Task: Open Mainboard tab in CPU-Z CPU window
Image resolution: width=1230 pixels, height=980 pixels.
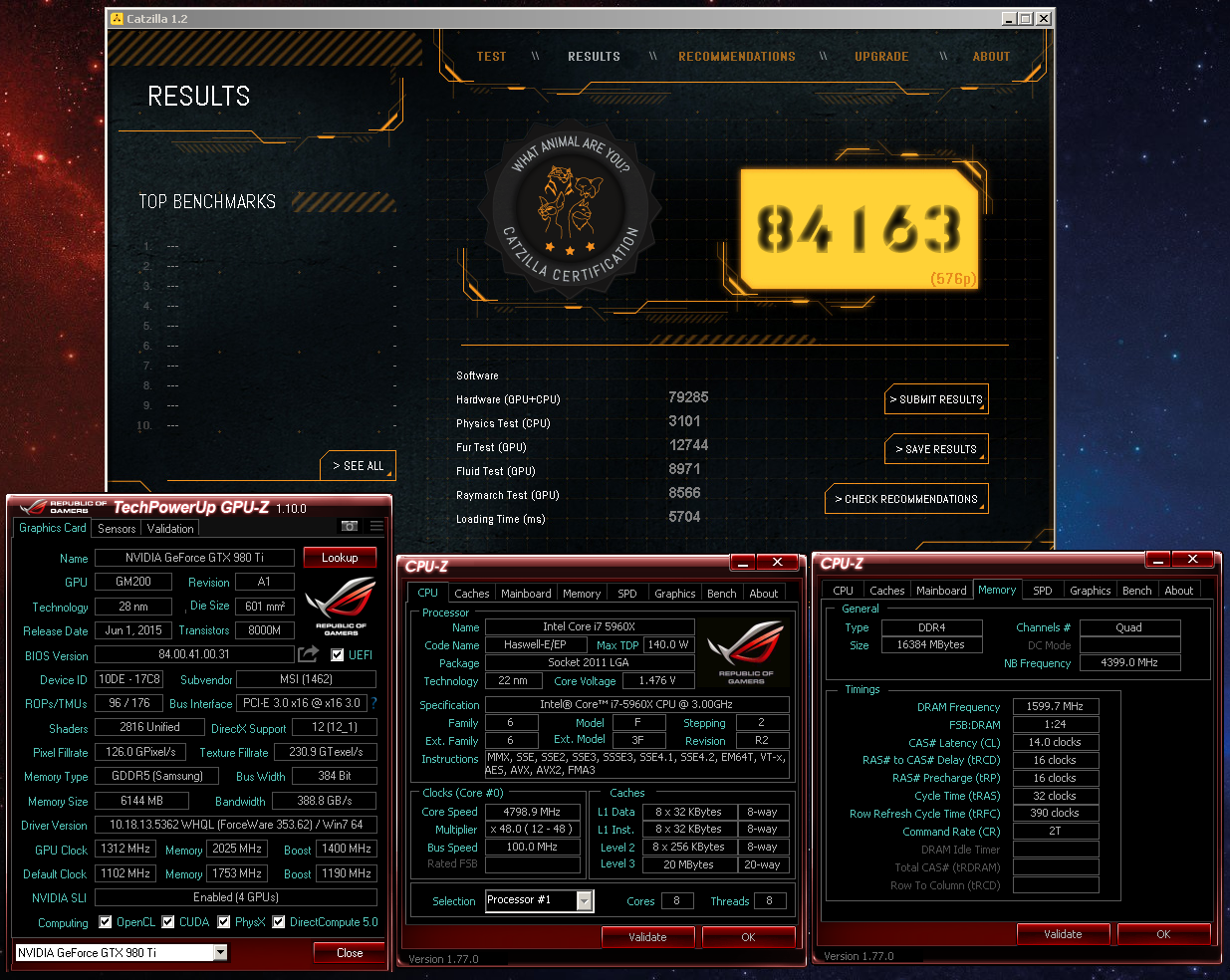Action: coord(526,594)
